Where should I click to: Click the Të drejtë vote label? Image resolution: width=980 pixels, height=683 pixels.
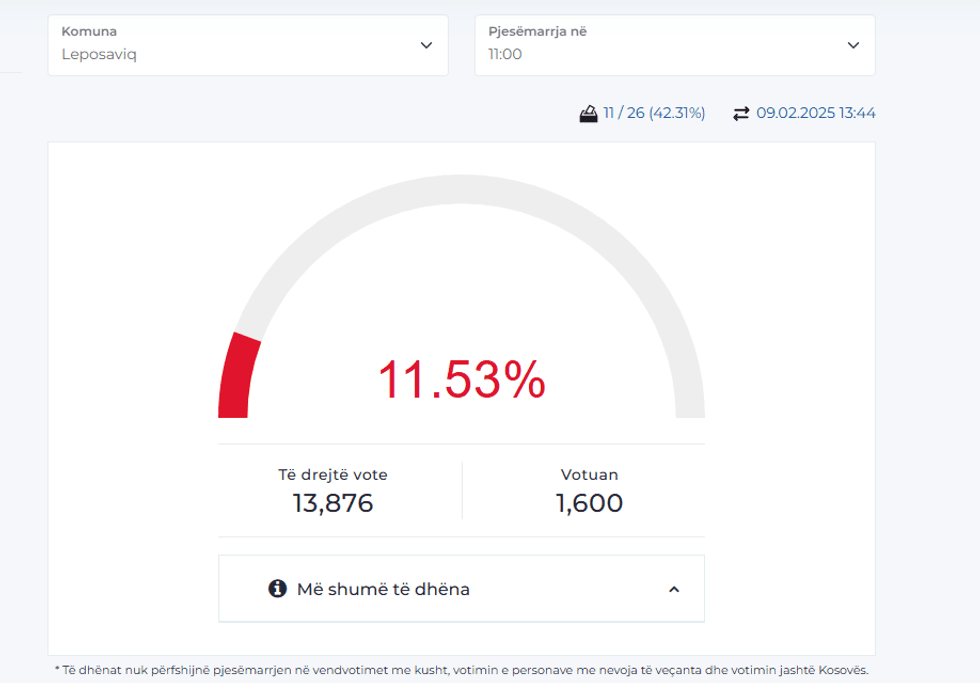click(x=333, y=475)
